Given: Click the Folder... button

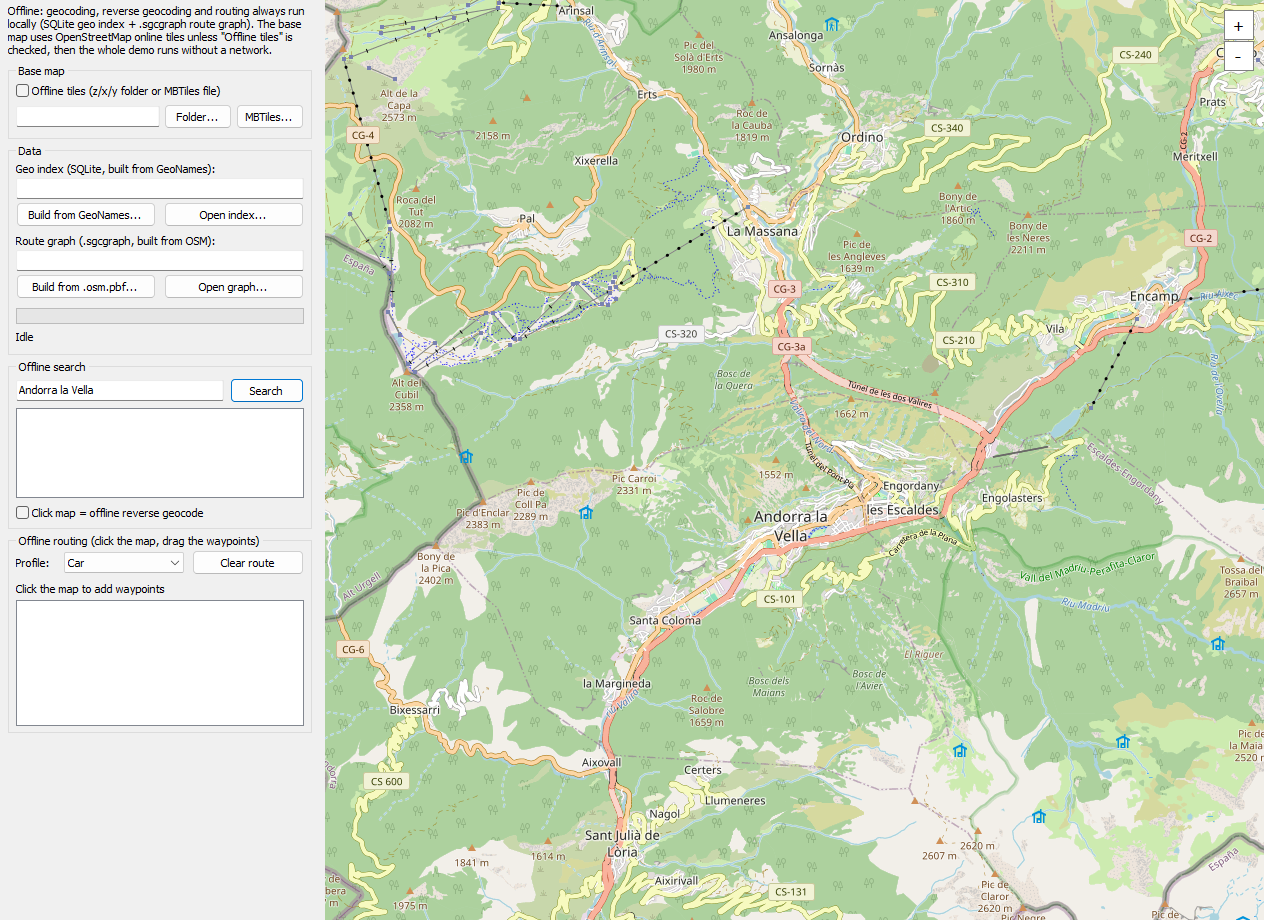Looking at the screenshot, I should tap(198, 117).
